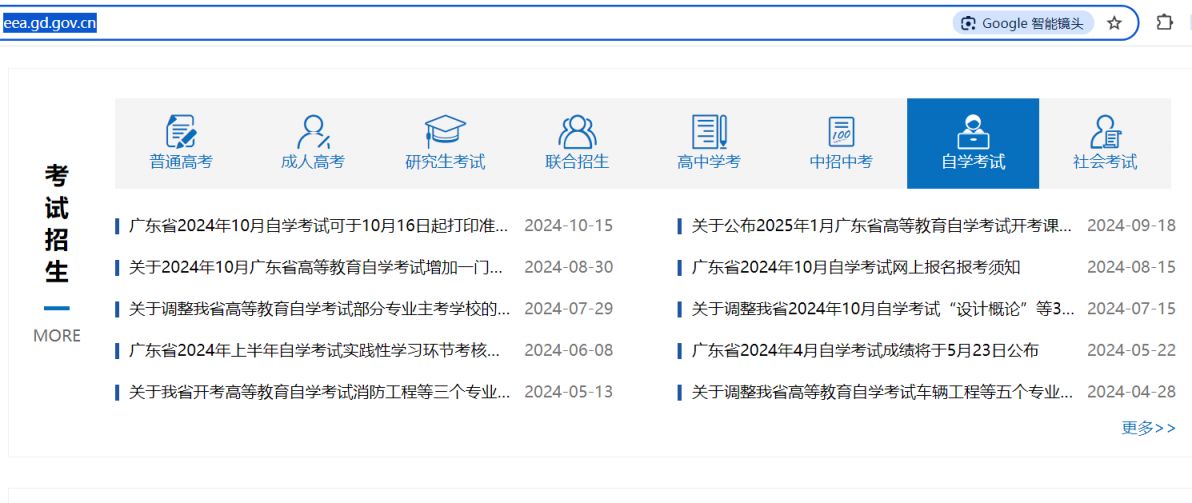The height and width of the screenshot is (503, 1192).
Task: Switch to the 中招中考 tab label
Action: [x=842, y=162]
